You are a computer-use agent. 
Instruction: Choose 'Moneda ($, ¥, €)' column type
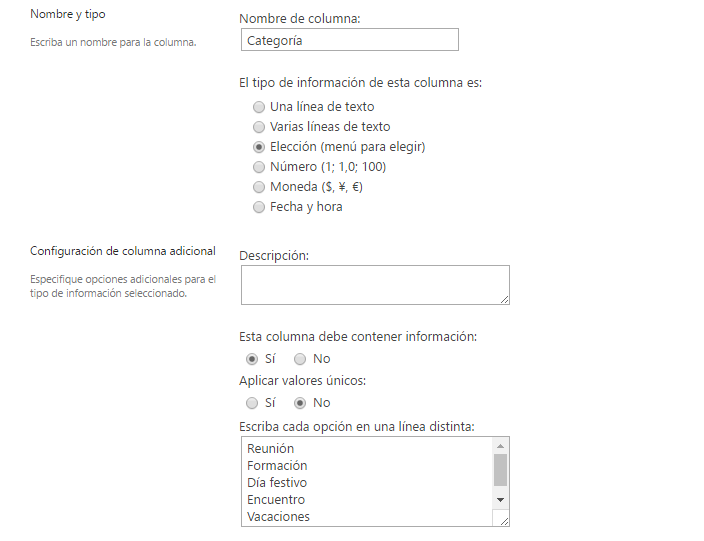(259, 187)
